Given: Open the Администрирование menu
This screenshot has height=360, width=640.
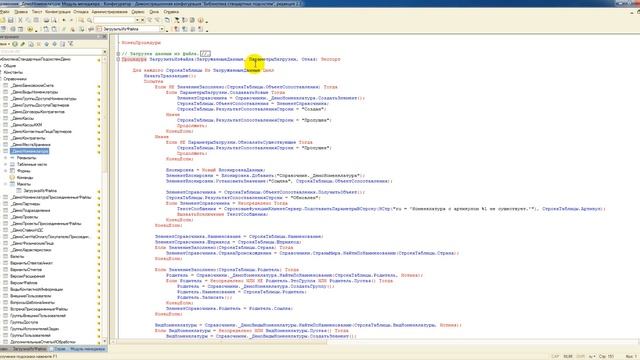Looking at the screenshot, I should pos(109,12).
